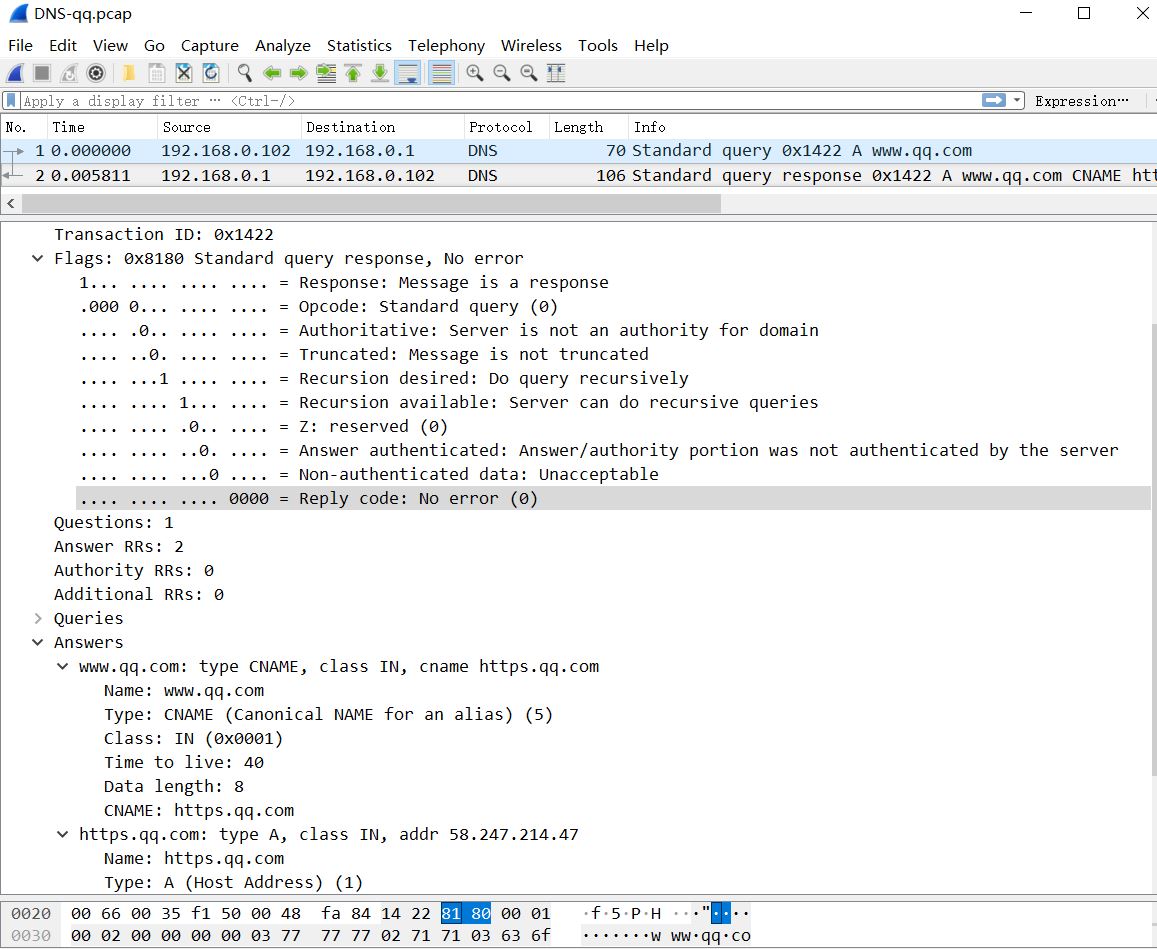Open recent display filter dropdown
Image resolution: width=1157 pixels, height=949 pixels.
click(1017, 100)
